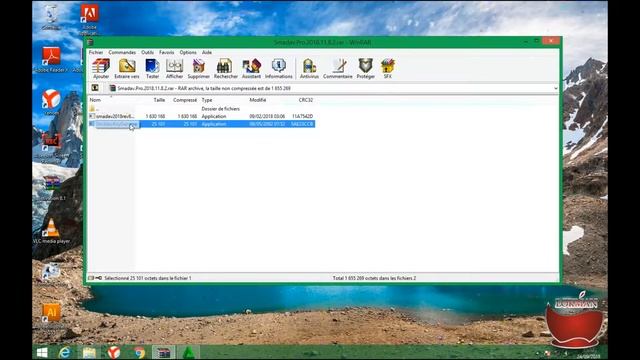
Task: Click the up-one-level icon beside the address bar
Action: (x=95, y=88)
